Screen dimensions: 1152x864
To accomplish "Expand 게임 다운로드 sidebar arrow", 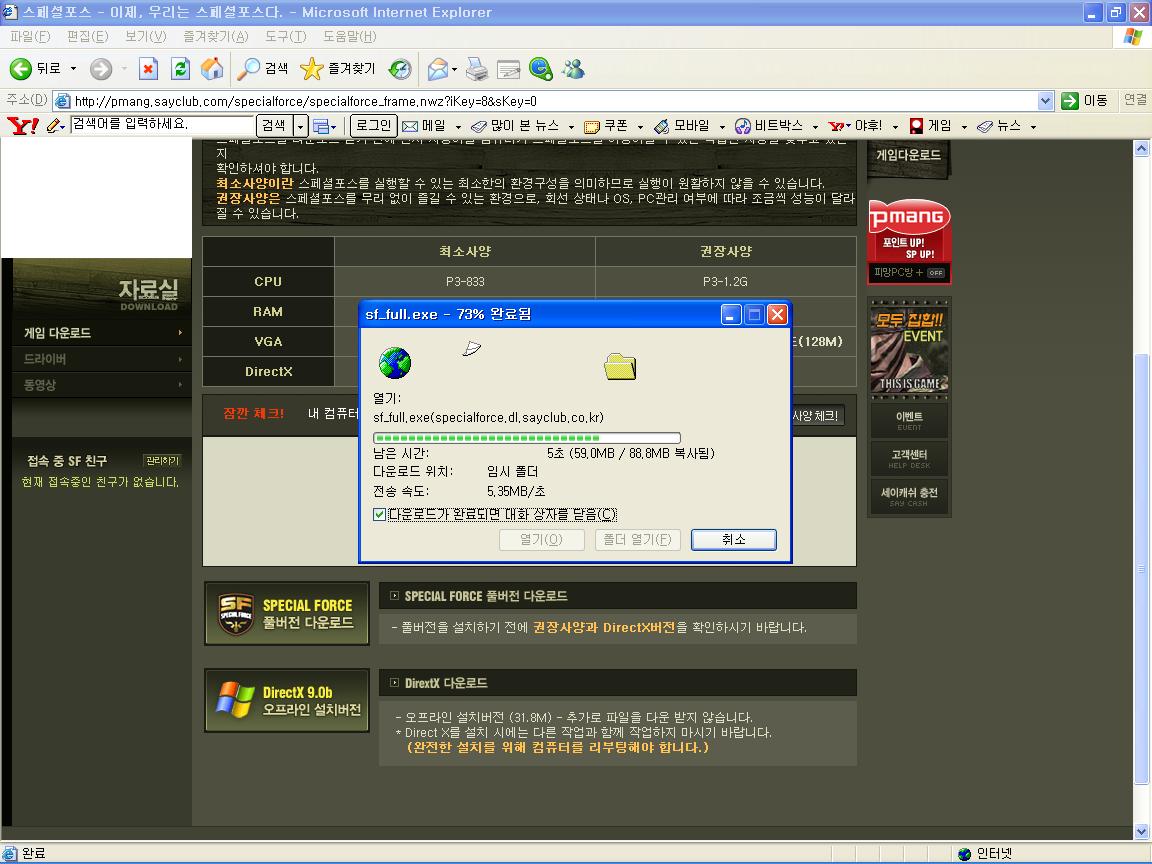I will point(180,333).
